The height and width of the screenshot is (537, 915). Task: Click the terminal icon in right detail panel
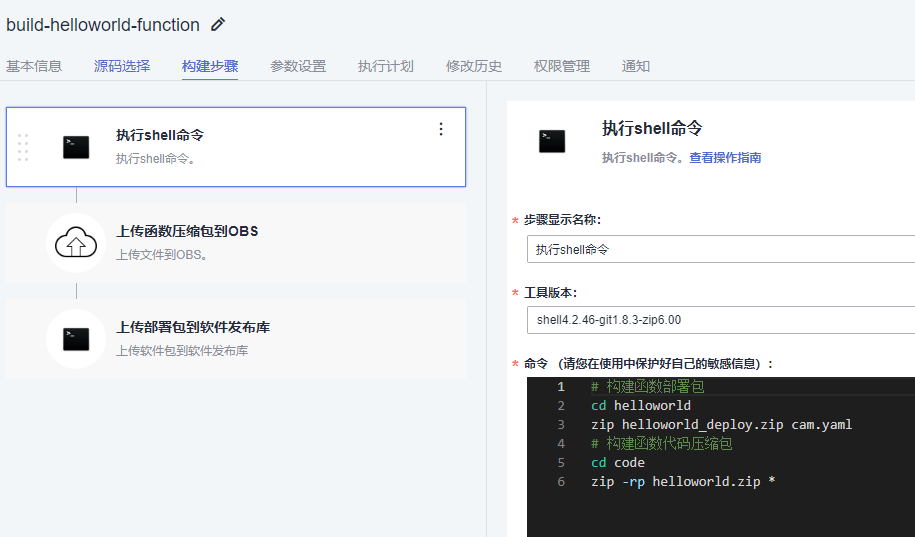(552, 141)
